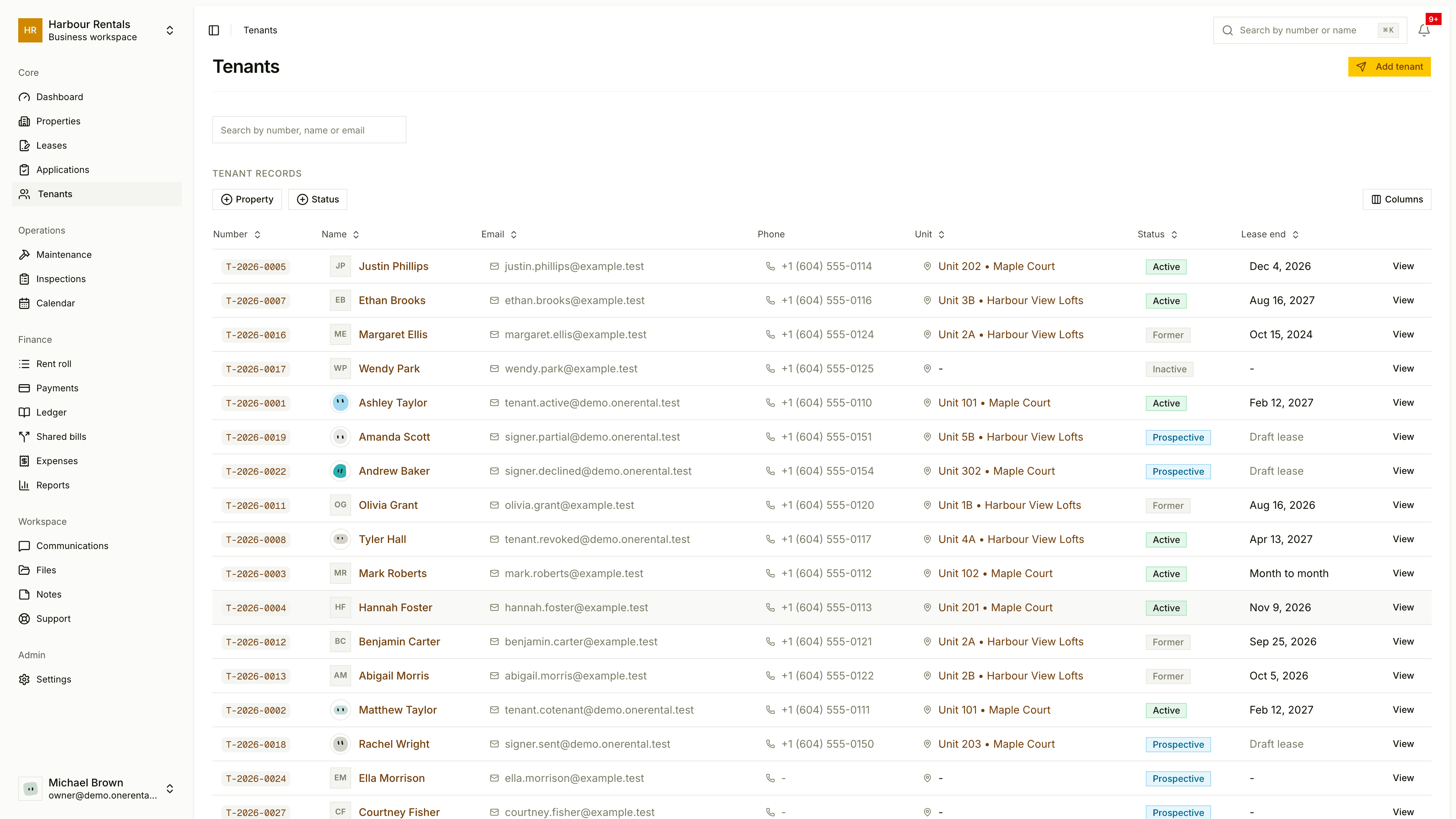
Task: Sort by the Lease end column
Action: [1269, 235]
